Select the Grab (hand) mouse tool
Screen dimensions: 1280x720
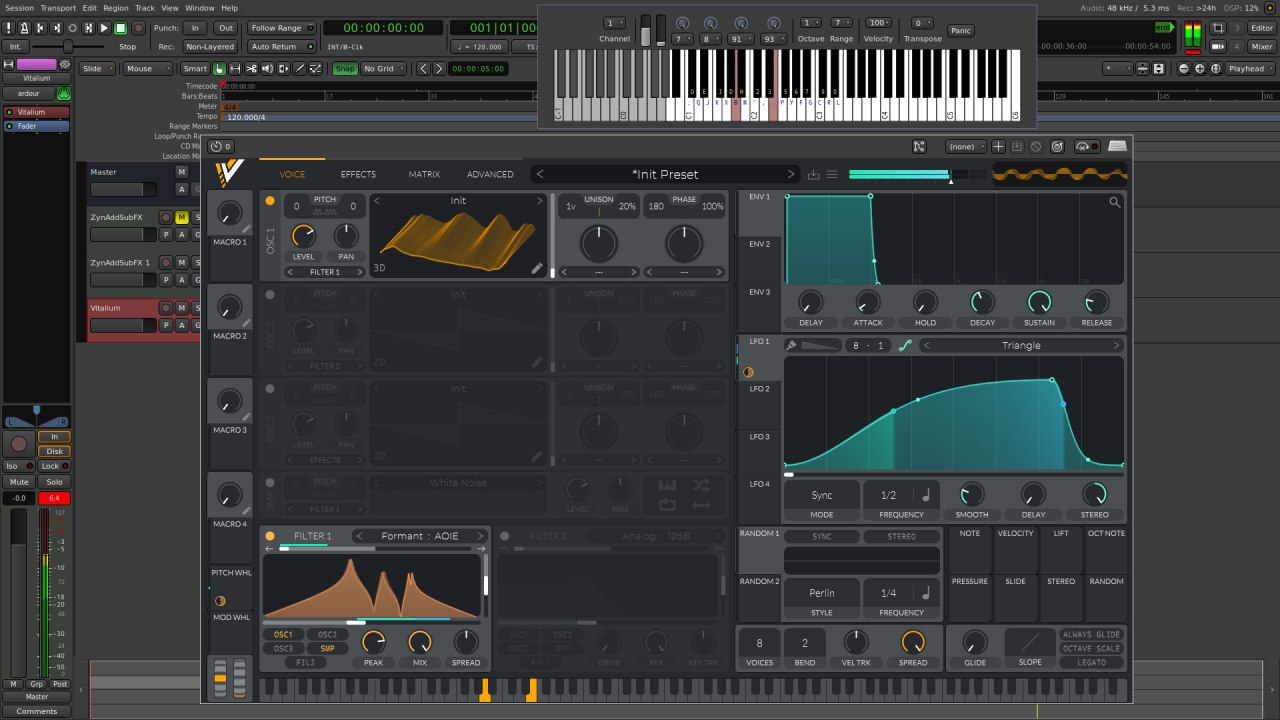point(219,69)
